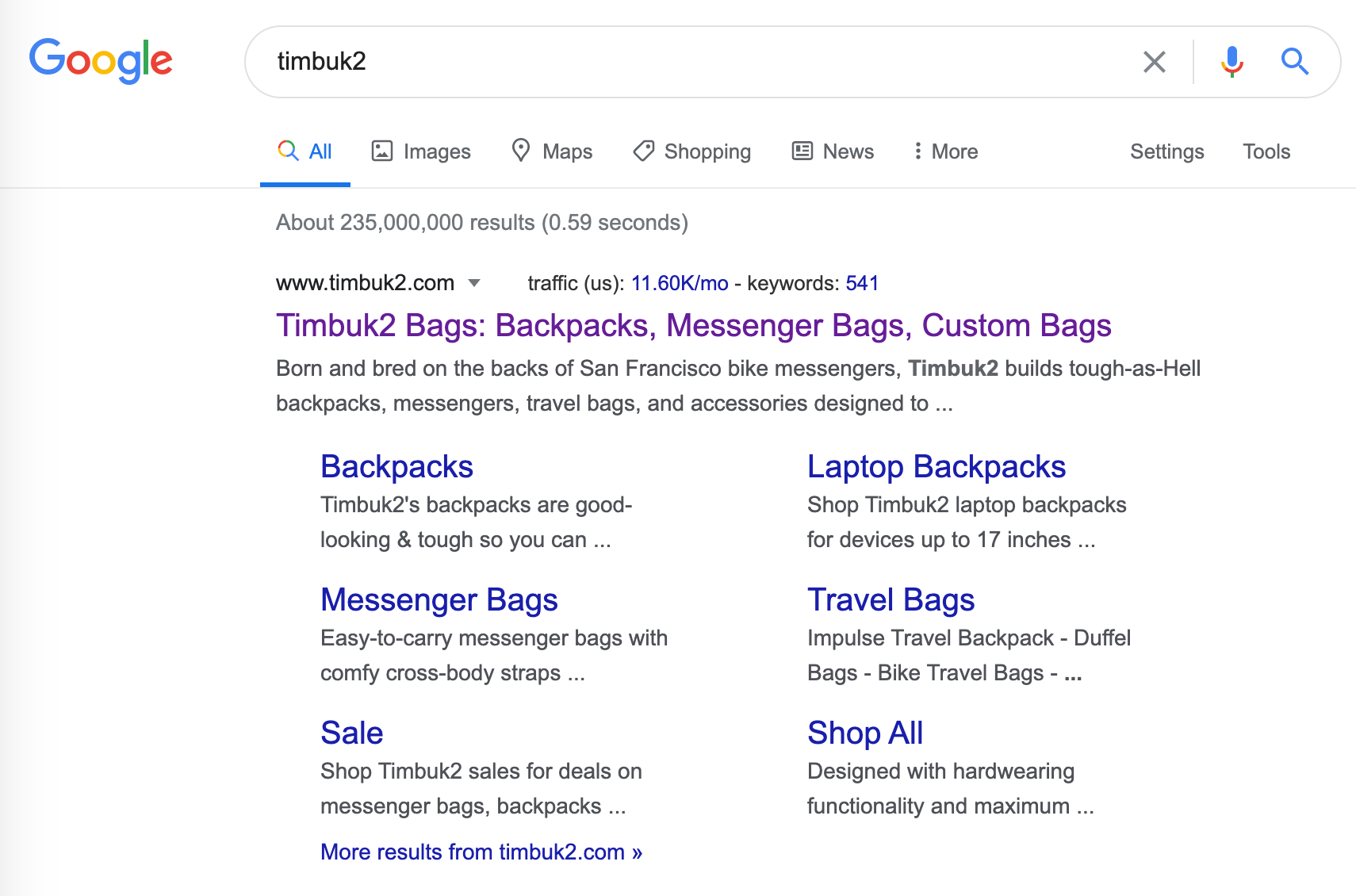Screen dimensions: 1356x896
Task: Click More results from timbuk2.com
Action: pos(481,852)
